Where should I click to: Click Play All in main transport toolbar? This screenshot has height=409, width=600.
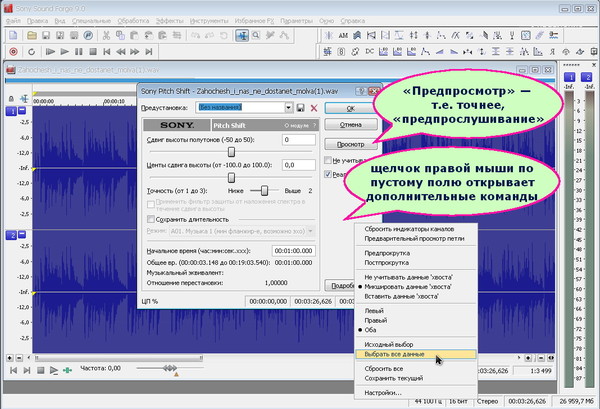[50, 51]
